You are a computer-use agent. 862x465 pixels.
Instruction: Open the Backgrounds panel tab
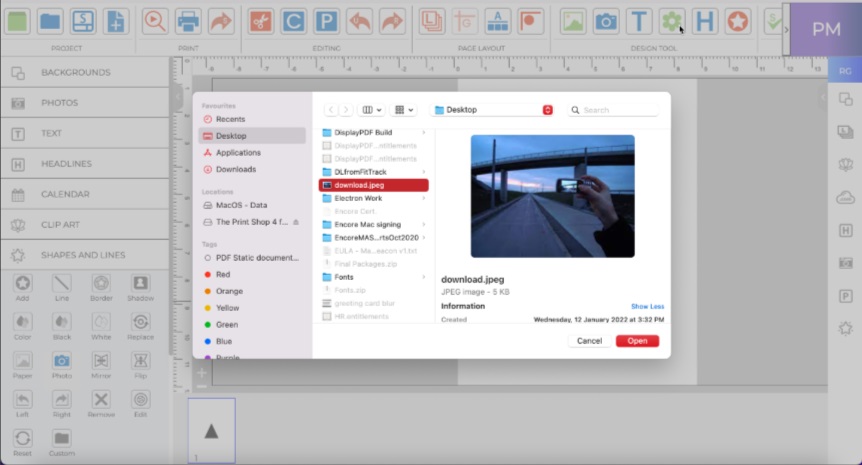pos(85,73)
